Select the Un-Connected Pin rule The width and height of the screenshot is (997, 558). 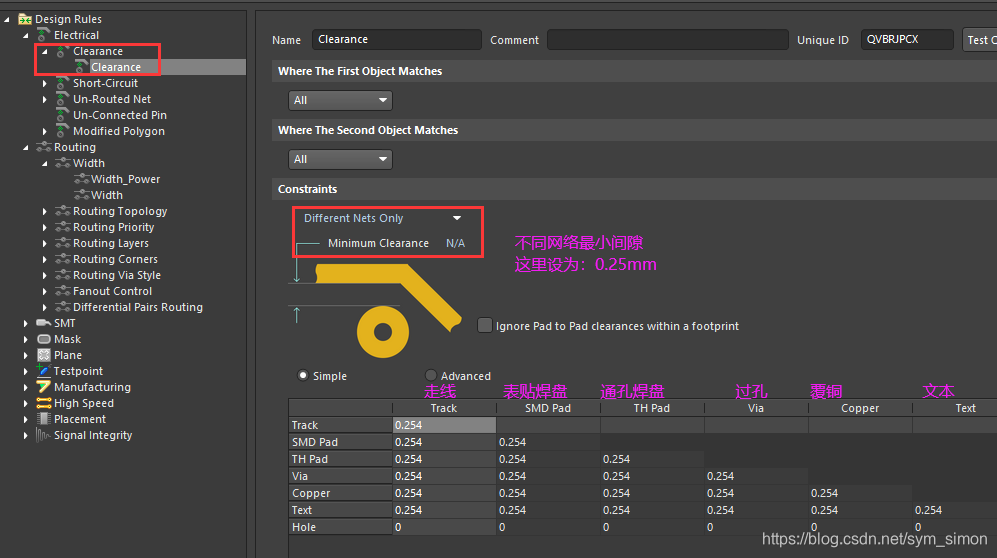click(x=119, y=115)
